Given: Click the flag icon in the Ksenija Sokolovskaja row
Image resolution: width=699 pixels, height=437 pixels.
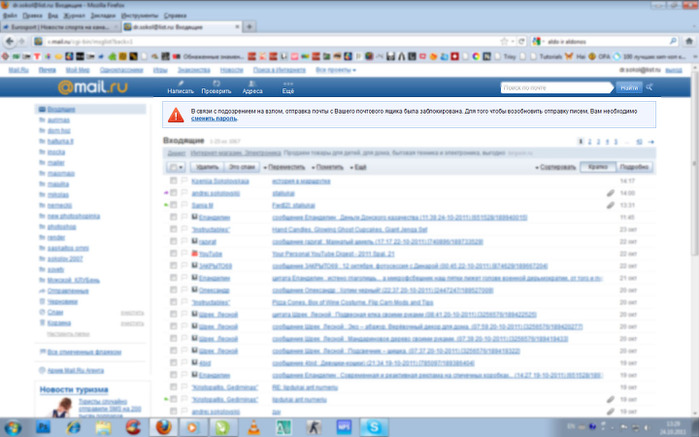Looking at the screenshot, I should pyautogui.click(x=184, y=181).
